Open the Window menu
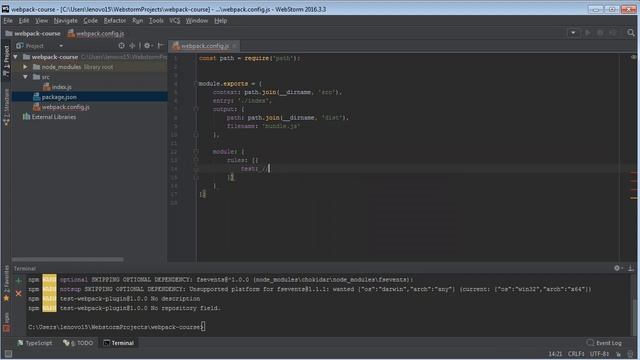The width and height of the screenshot is (640, 360). [x=197, y=20]
